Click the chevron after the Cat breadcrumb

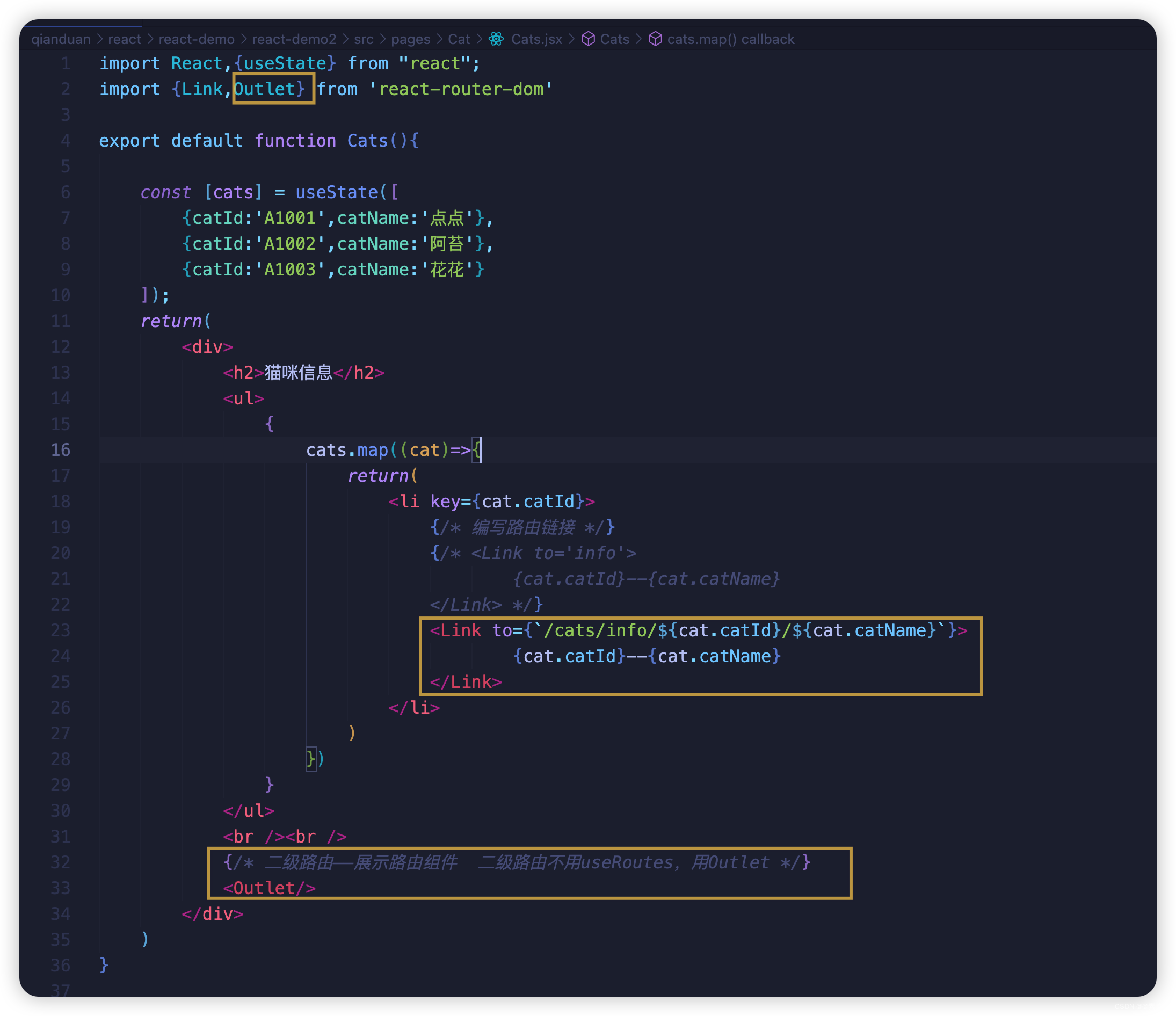[479, 39]
